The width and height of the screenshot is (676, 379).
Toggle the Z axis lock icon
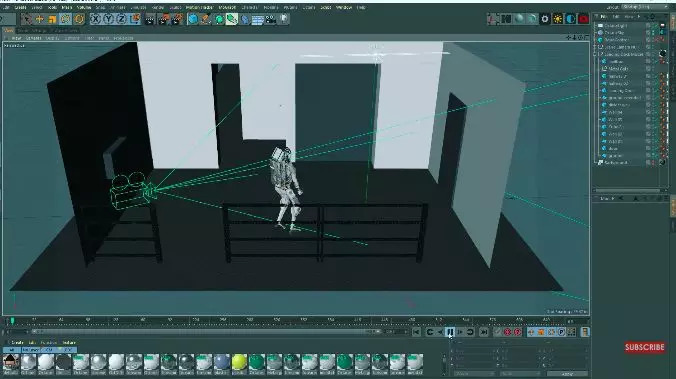[x=122, y=19]
